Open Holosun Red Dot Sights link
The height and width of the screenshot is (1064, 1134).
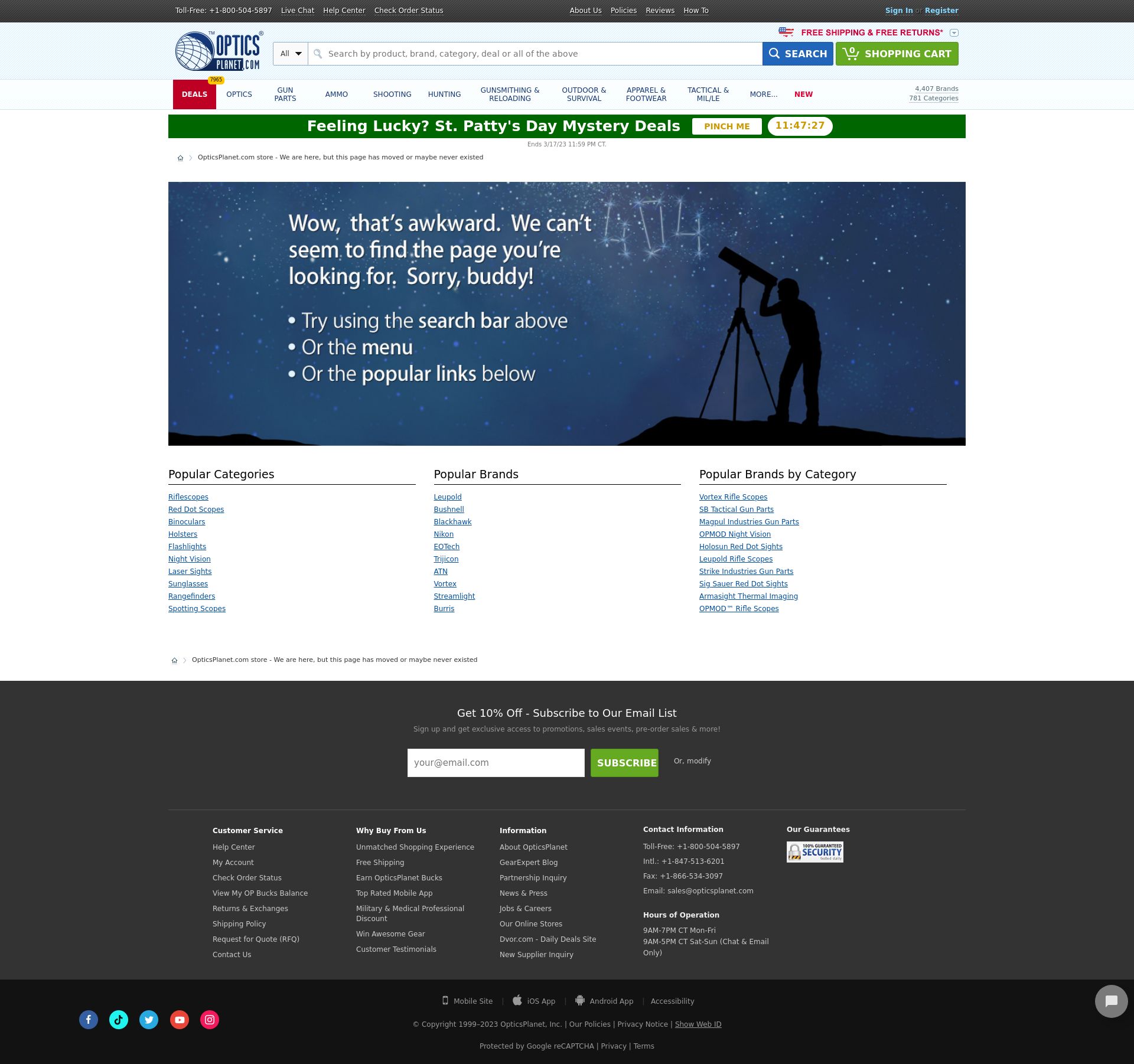pos(741,547)
